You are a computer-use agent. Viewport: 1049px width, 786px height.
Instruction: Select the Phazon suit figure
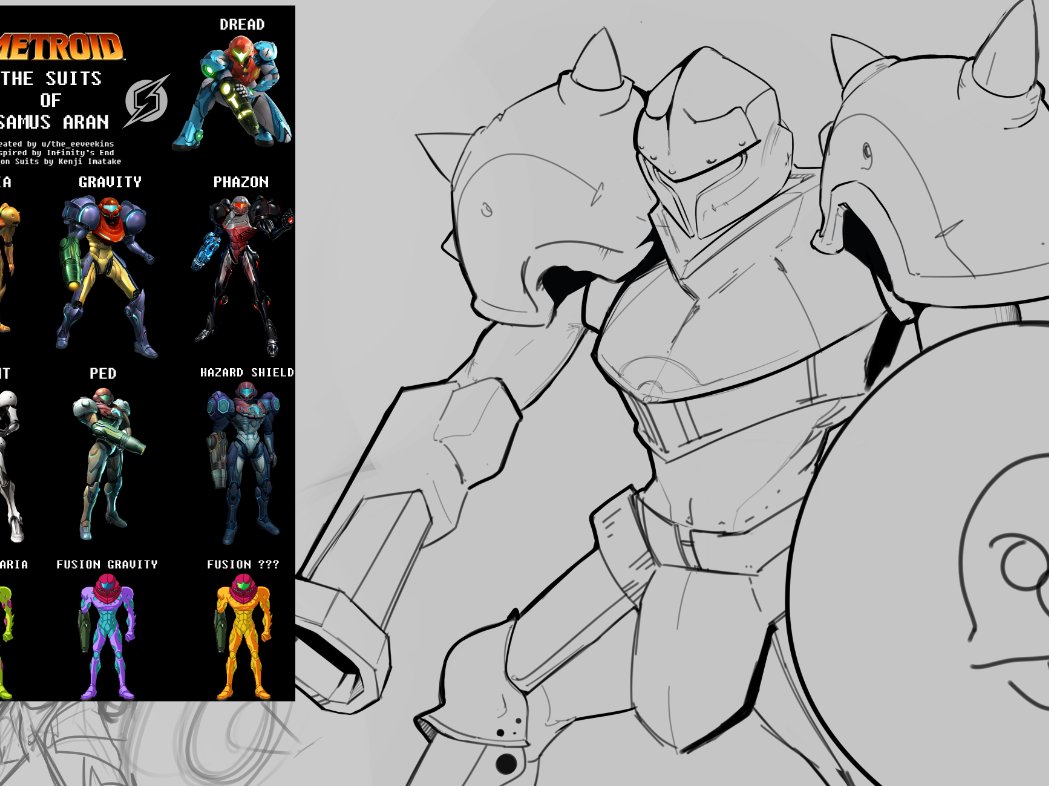[243, 276]
